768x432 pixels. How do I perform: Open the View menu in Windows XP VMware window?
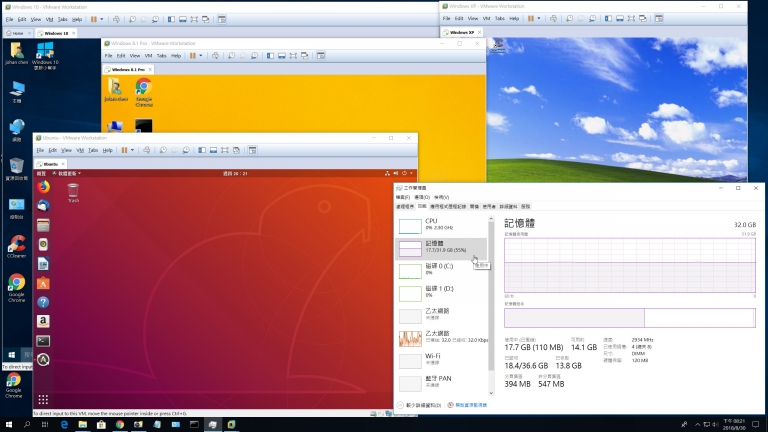[473, 19]
